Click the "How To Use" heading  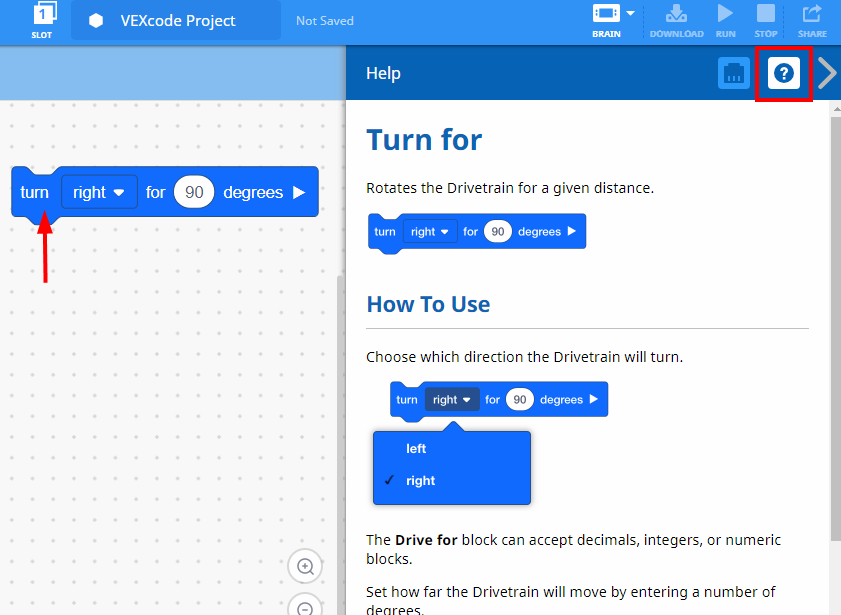coord(428,304)
